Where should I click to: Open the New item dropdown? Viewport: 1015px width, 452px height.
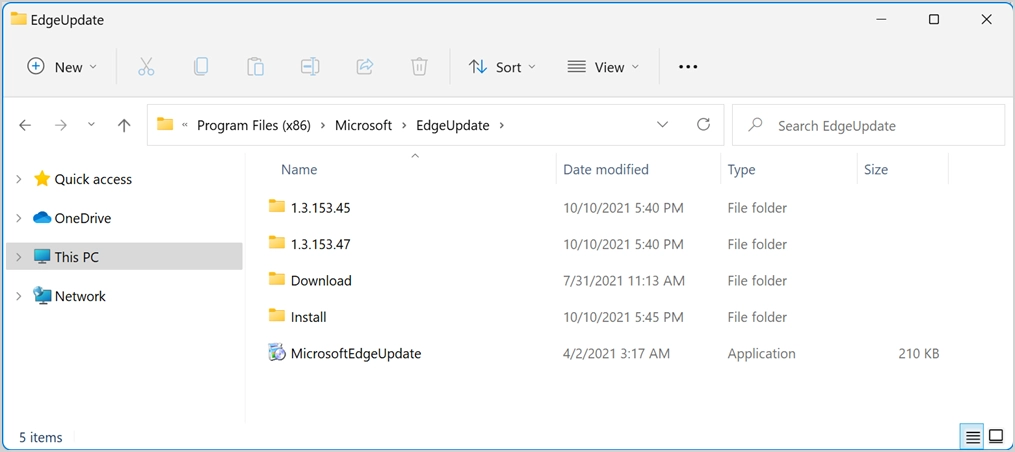click(x=62, y=67)
